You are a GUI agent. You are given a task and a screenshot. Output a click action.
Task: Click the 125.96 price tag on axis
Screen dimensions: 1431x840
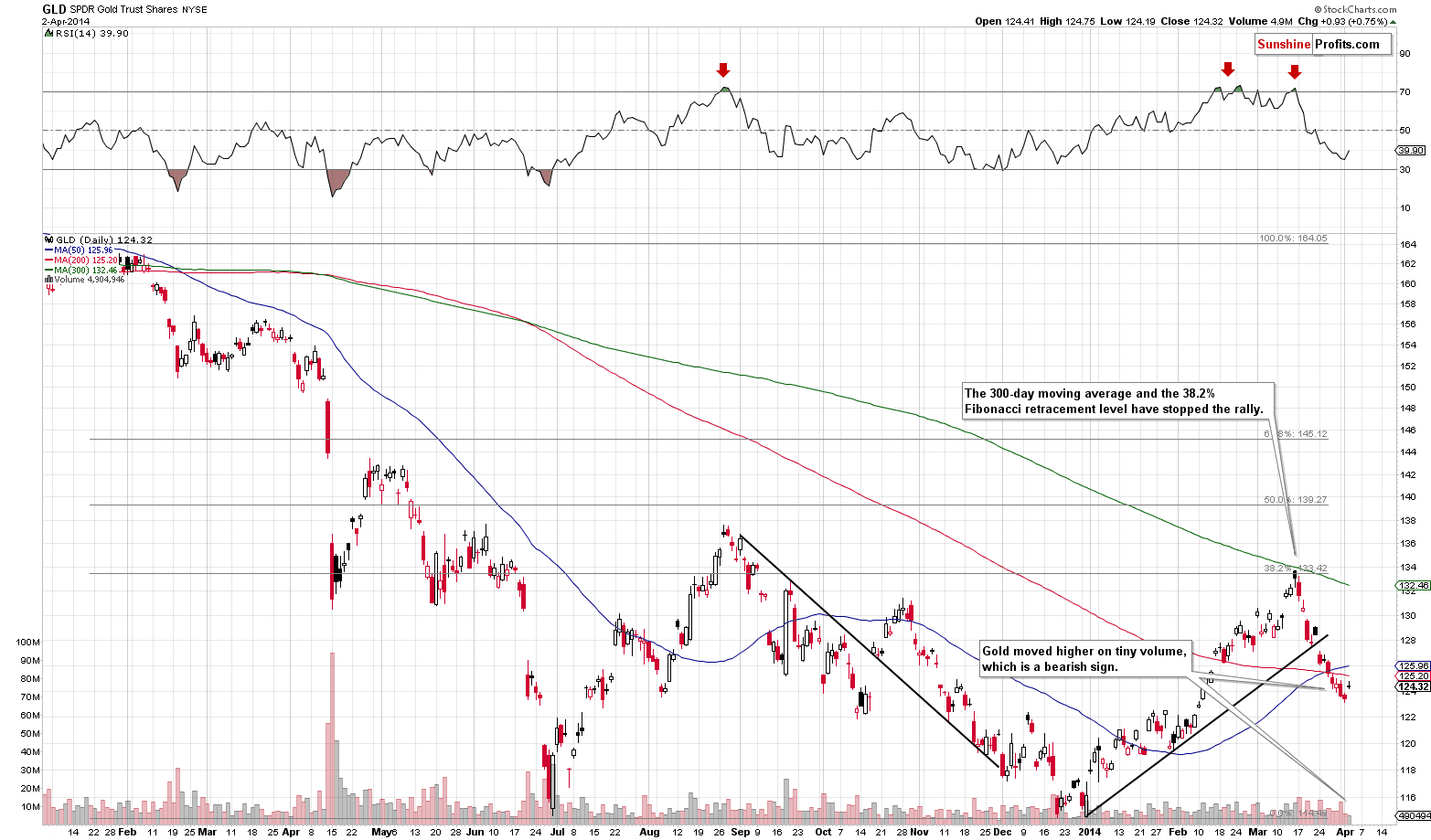click(x=1414, y=665)
